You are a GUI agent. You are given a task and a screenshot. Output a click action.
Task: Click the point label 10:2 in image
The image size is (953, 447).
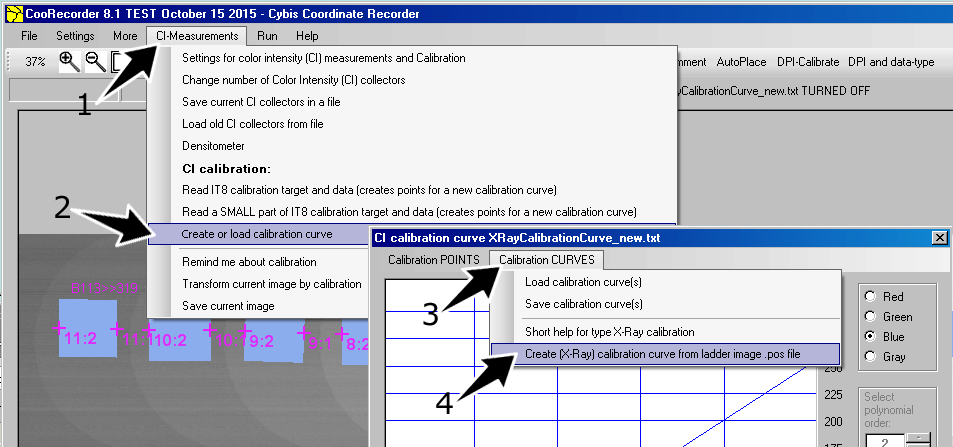[x=171, y=341]
